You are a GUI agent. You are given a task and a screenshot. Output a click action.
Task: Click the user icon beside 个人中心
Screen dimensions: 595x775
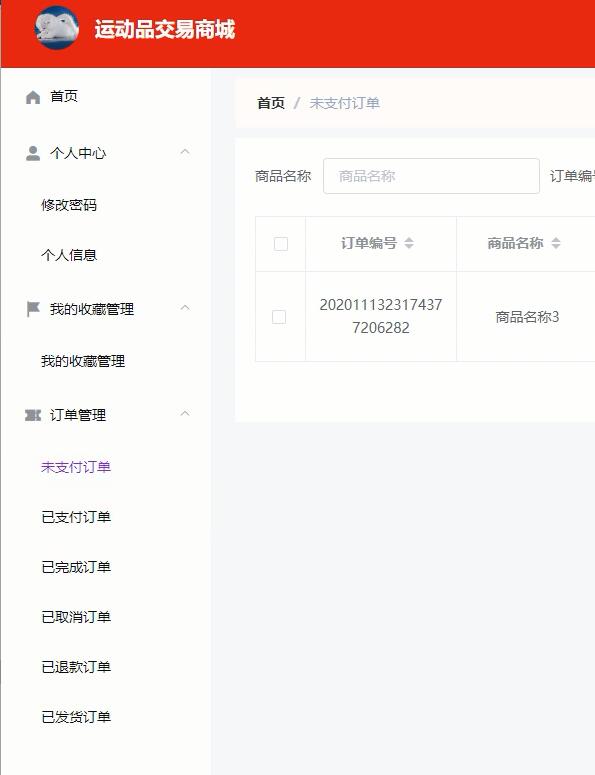click(33, 153)
